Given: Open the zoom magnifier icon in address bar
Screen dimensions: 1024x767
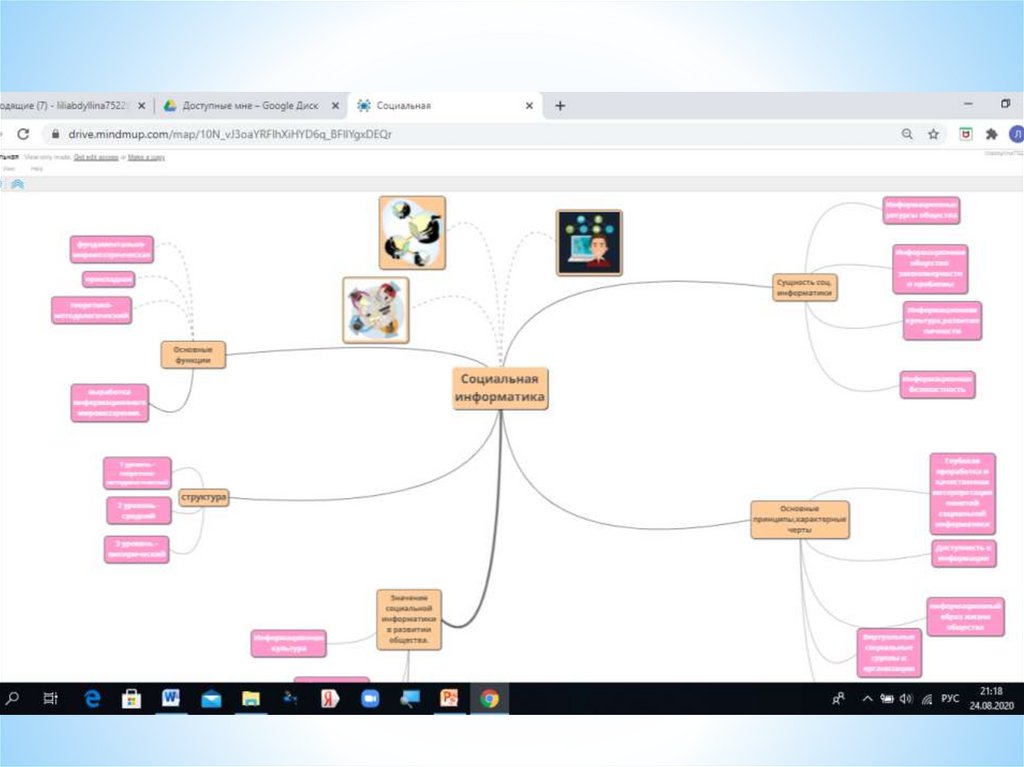Looking at the screenshot, I should pyautogui.click(x=907, y=134).
